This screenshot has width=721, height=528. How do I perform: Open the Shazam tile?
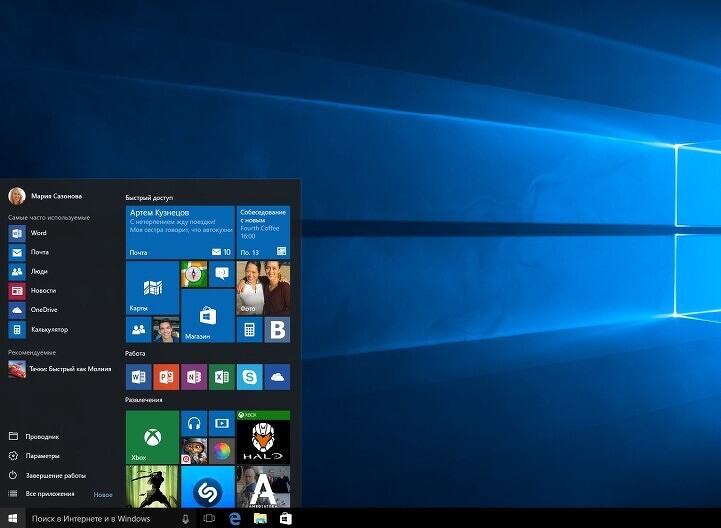[x=208, y=487]
